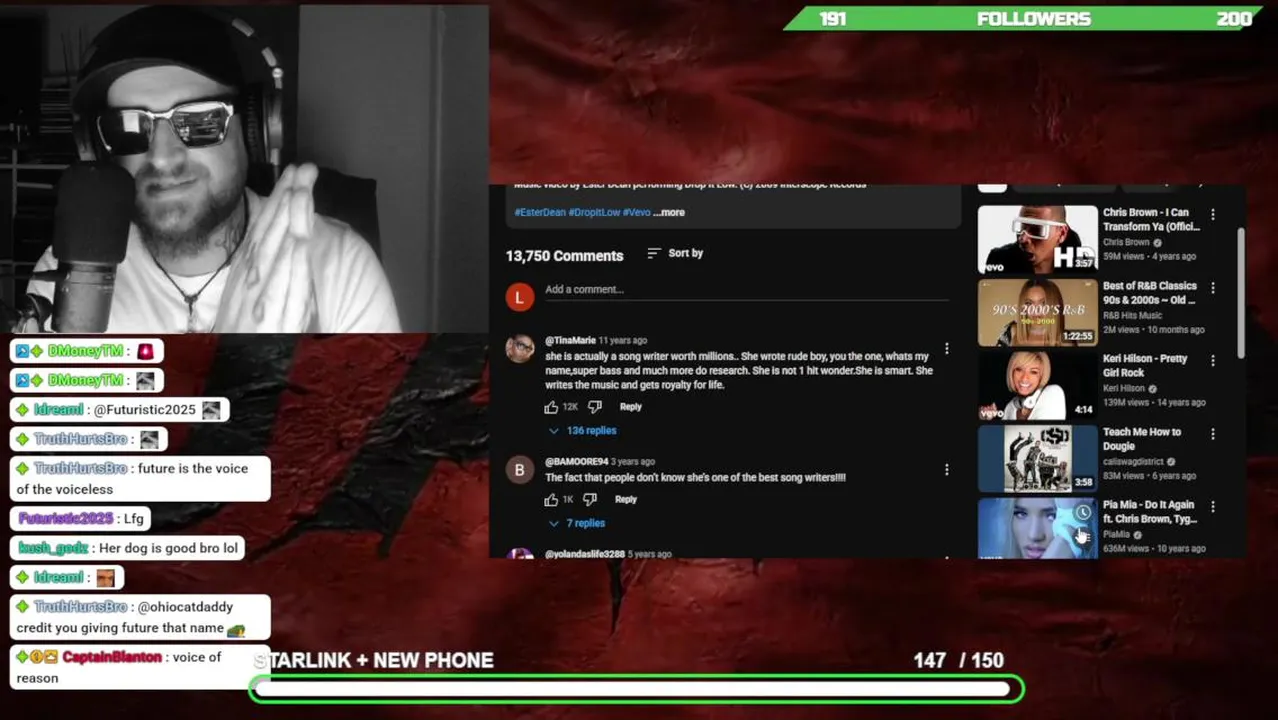Open 'Chris Brown - I Can Transform Ya' title
1278x720 pixels.
[1151, 220]
